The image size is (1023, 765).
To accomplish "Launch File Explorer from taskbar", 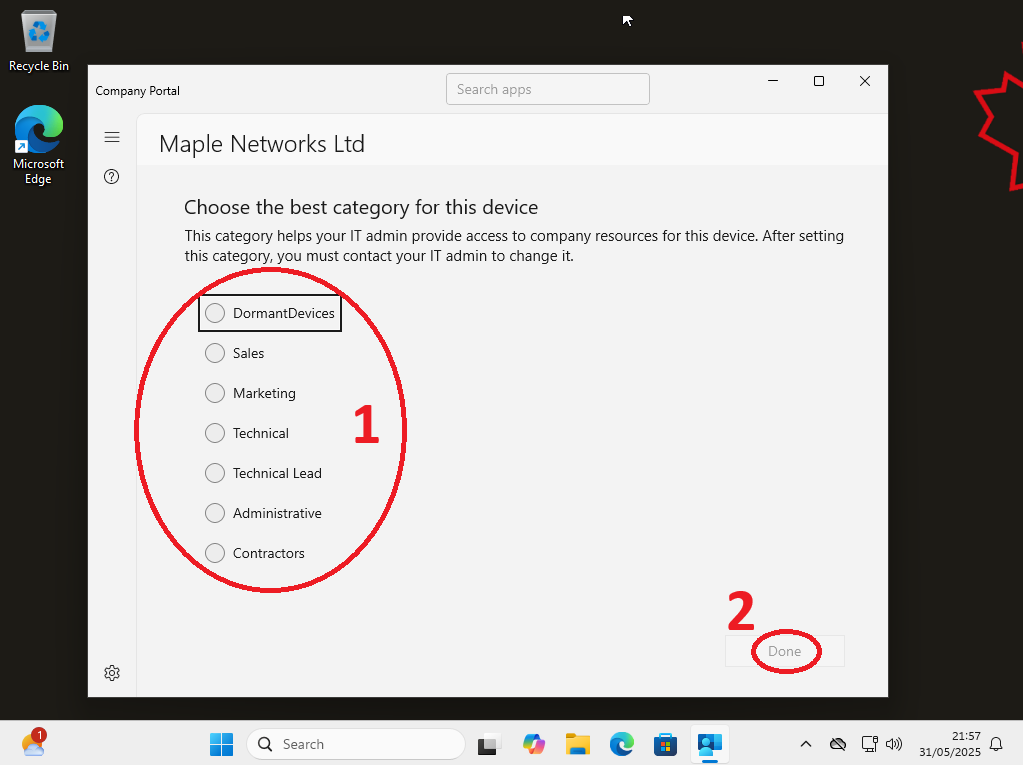I will [577, 744].
